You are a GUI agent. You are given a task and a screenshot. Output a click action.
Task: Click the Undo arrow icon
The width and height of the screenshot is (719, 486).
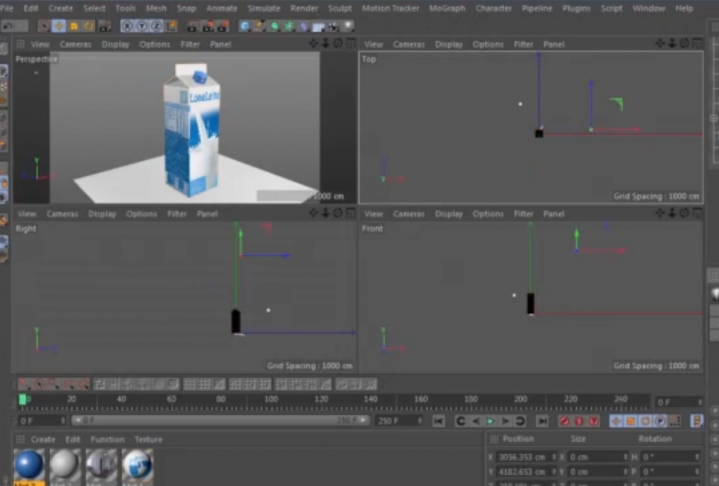tap(8, 26)
